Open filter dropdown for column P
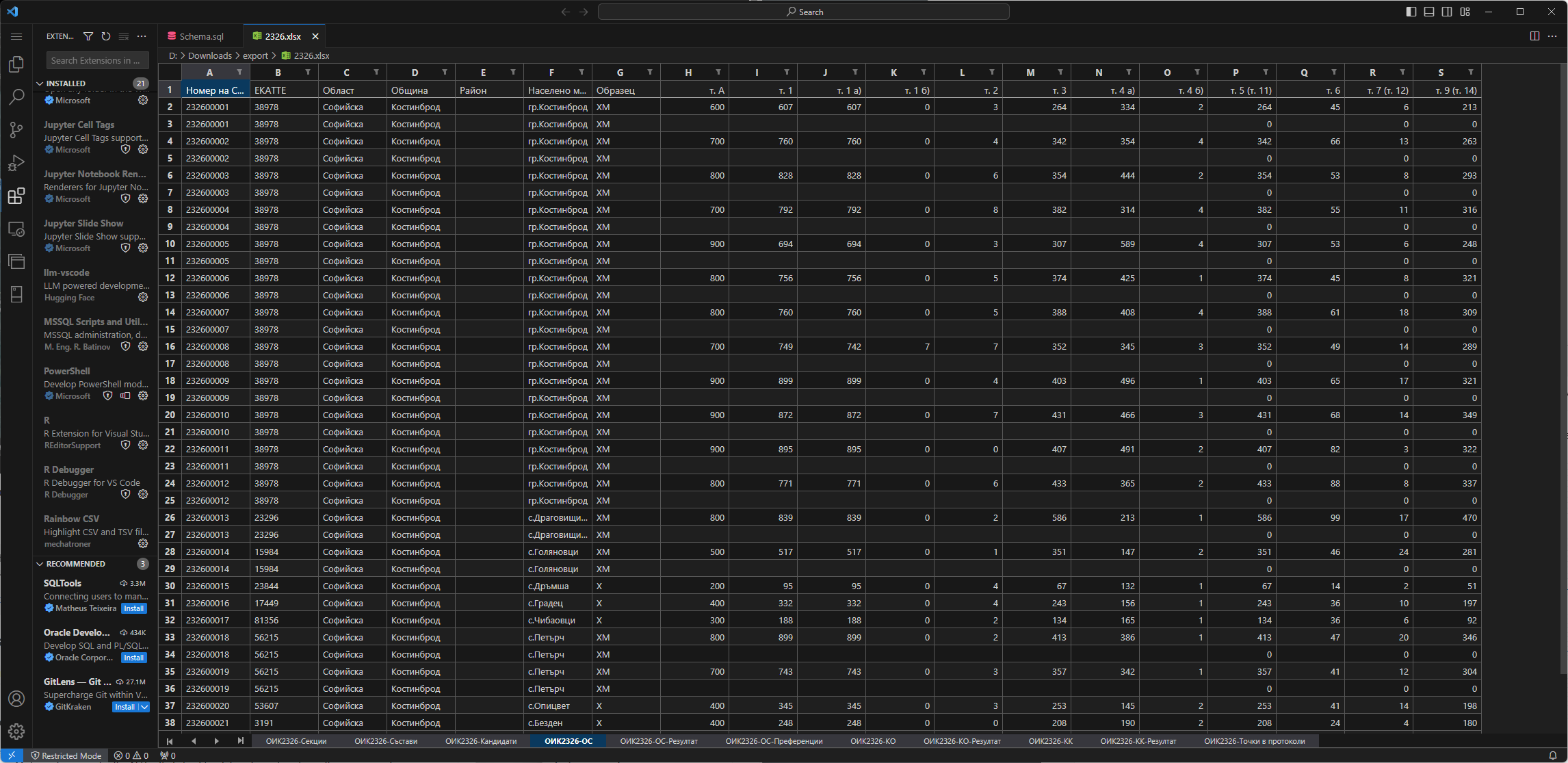 [1266, 72]
